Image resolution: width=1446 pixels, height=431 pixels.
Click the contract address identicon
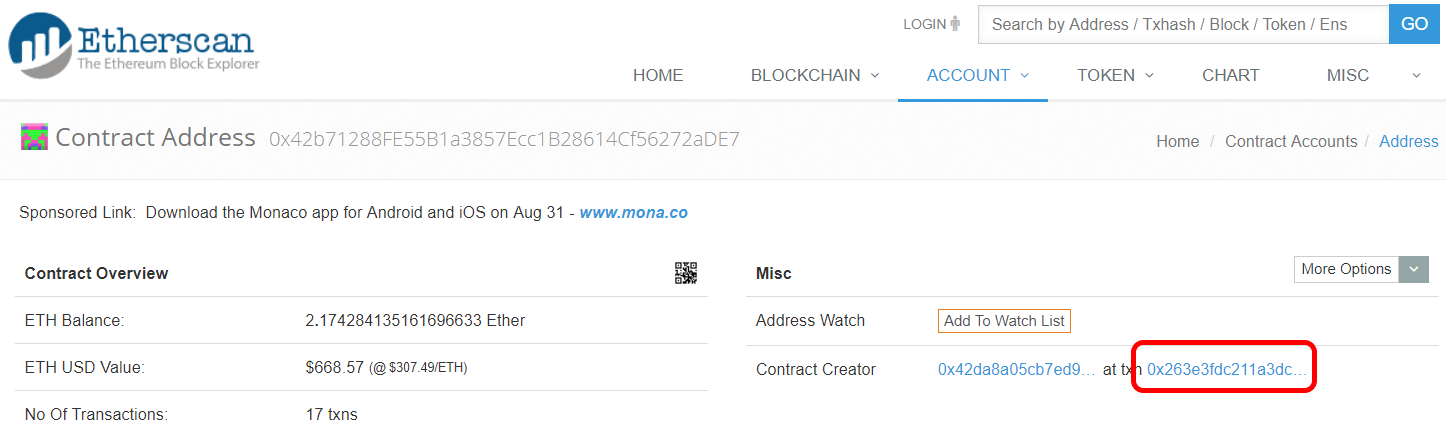click(x=34, y=137)
